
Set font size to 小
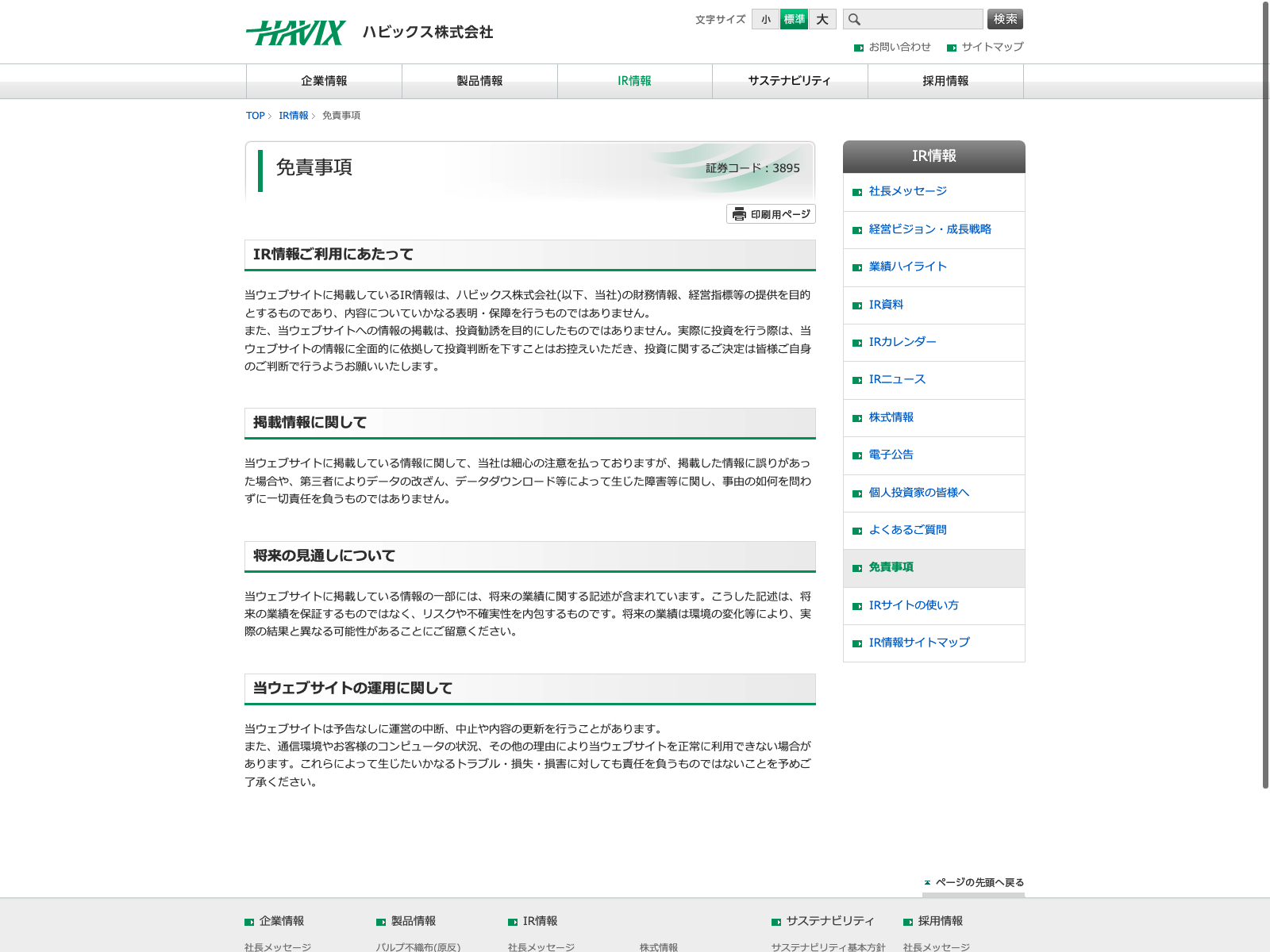(765, 20)
